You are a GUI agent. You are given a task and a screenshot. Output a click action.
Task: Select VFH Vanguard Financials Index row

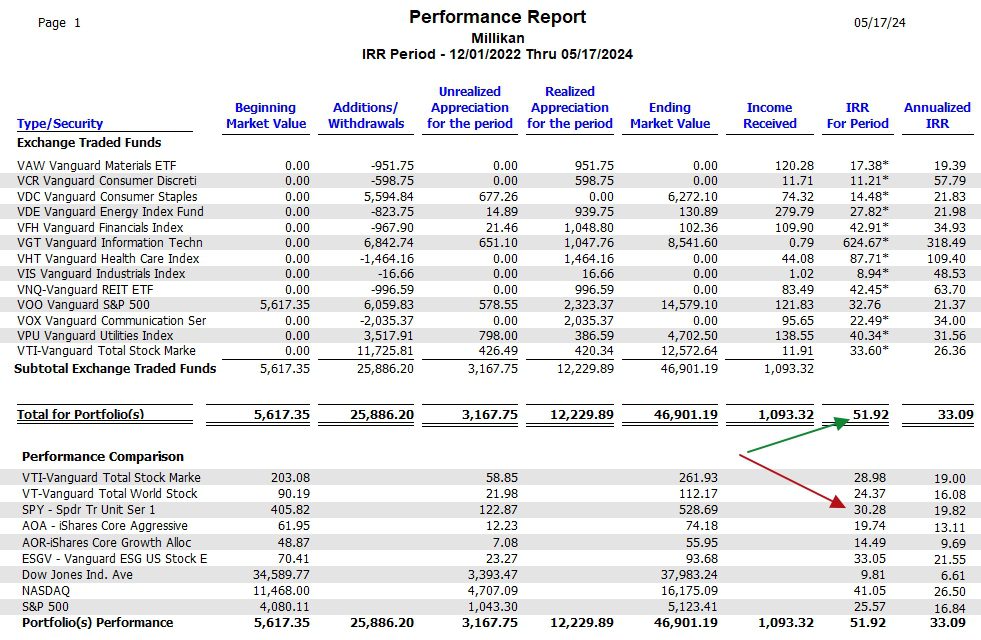[490, 227]
